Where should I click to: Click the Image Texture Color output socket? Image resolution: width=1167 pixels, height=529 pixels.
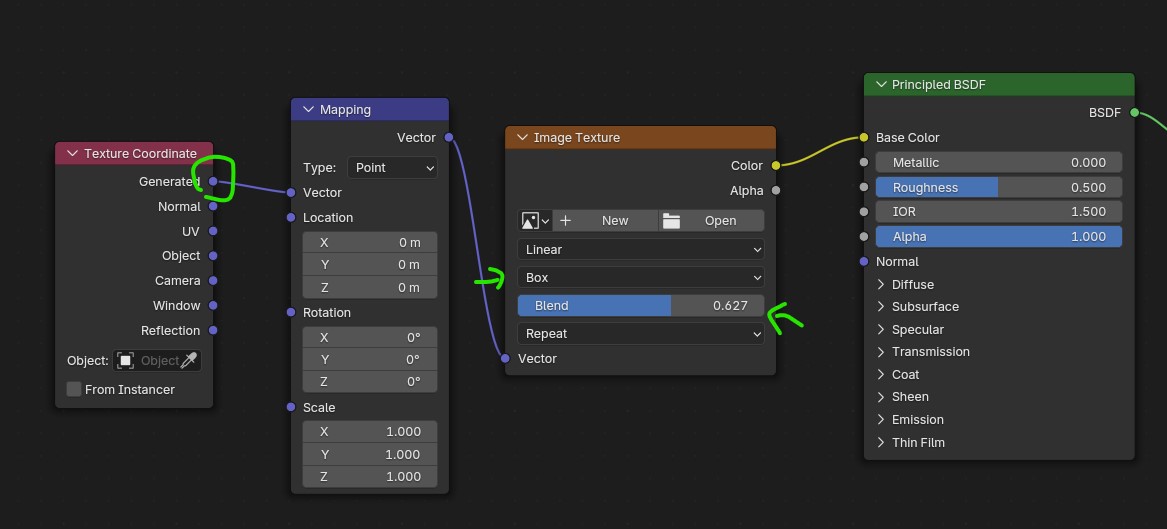tap(776, 165)
